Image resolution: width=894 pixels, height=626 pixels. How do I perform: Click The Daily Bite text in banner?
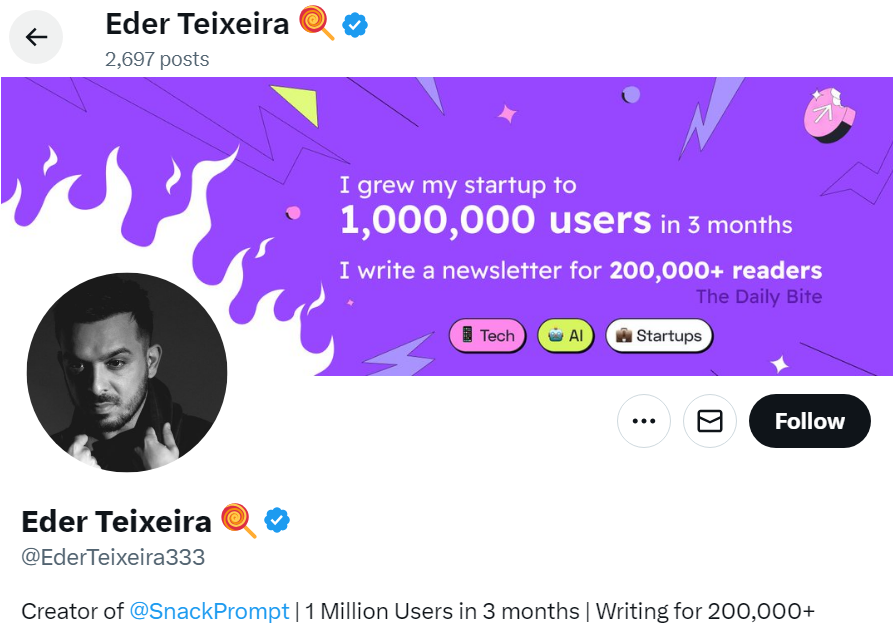758,296
